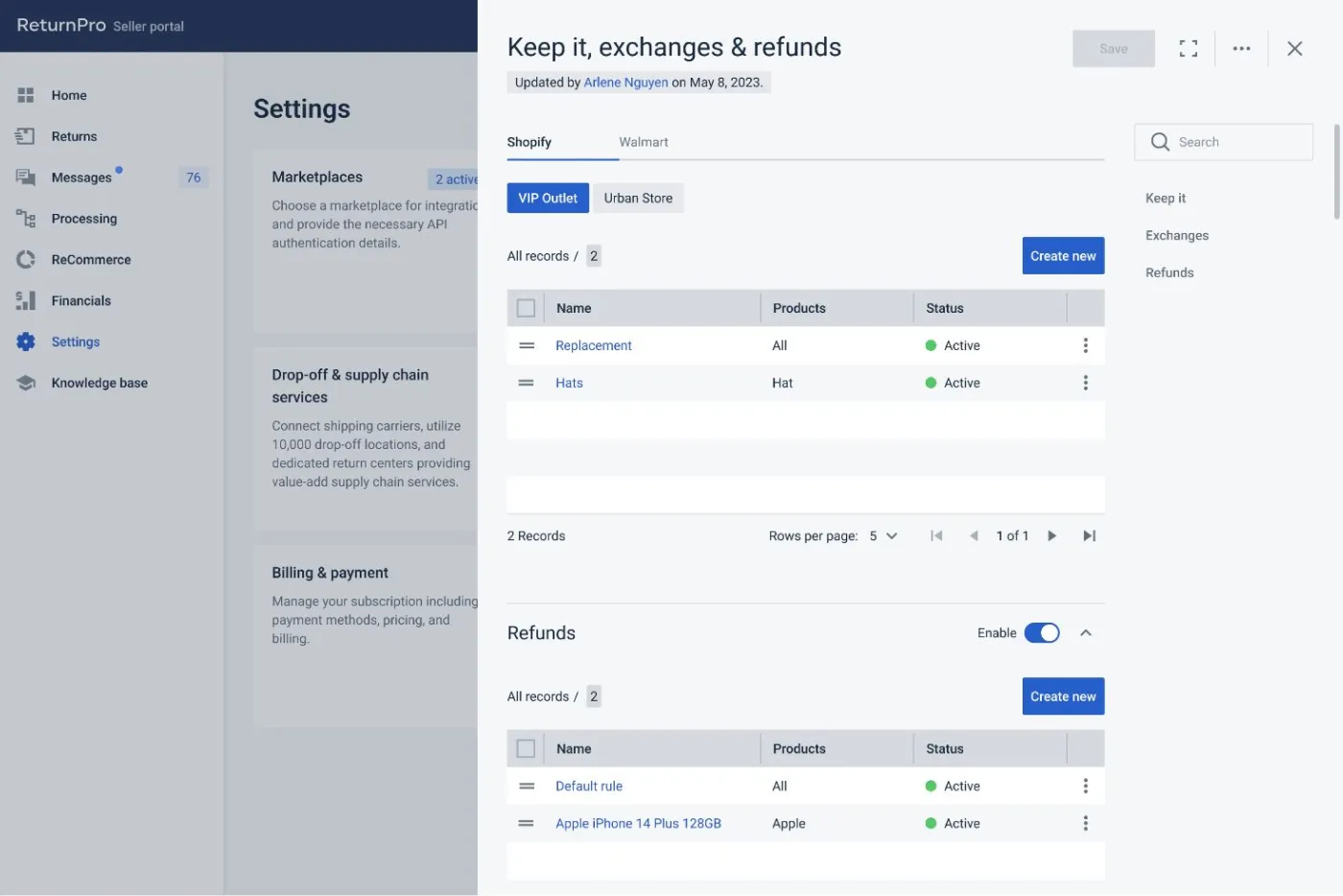Check the select-all checkbox in the Refunds table
The width and height of the screenshot is (1343, 896).
pyautogui.click(x=526, y=747)
